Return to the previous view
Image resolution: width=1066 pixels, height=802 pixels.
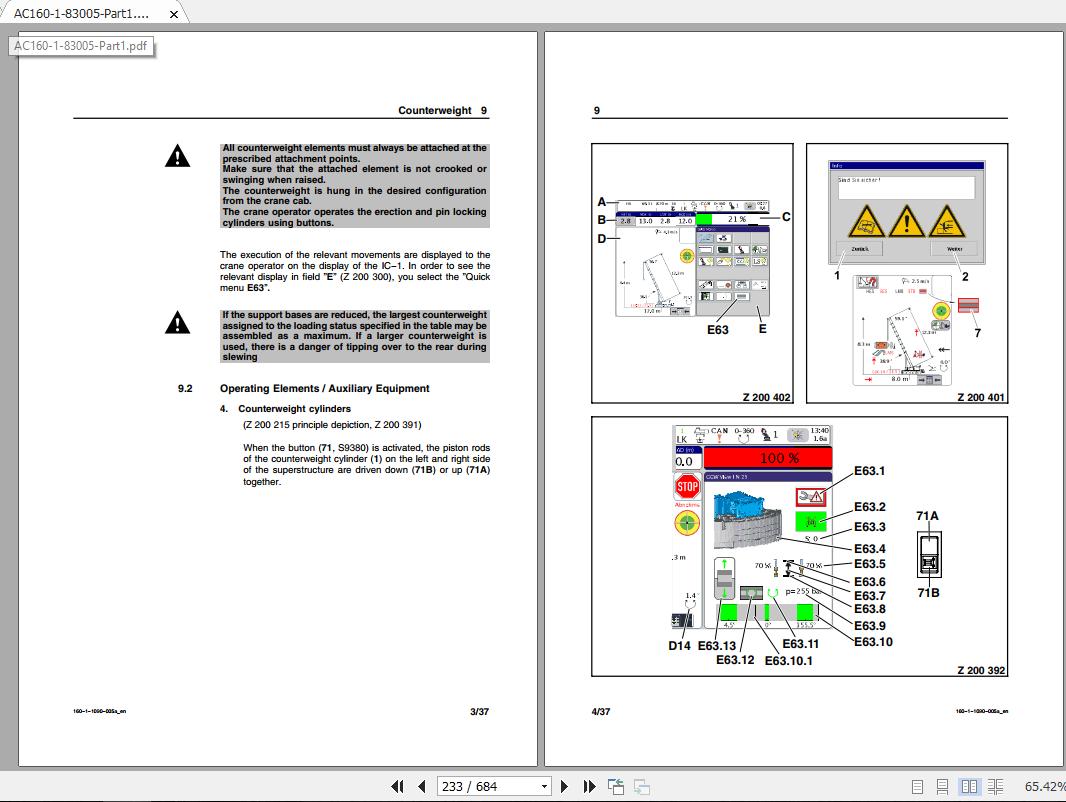pyautogui.click(x=616, y=786)
